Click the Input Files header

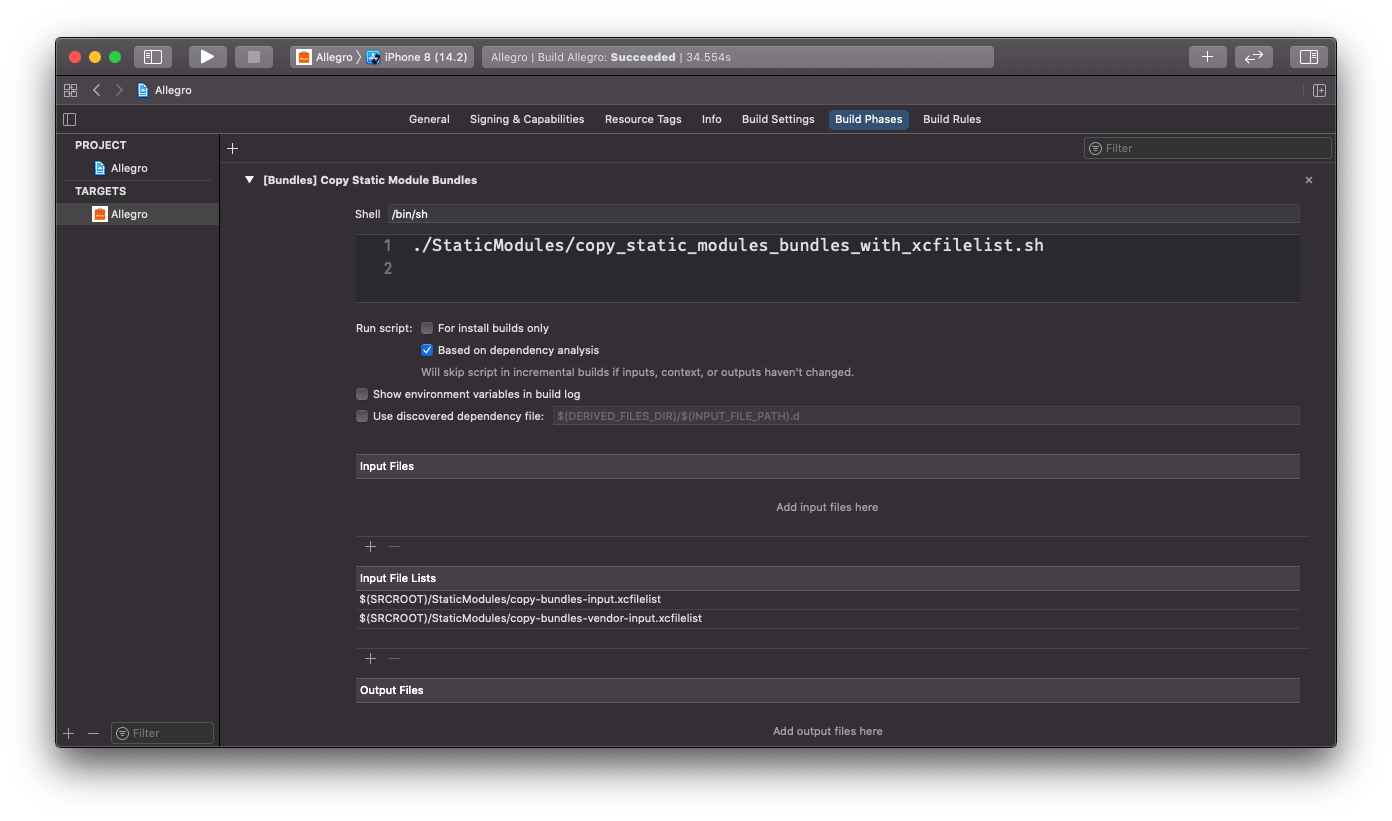[828, 466]
